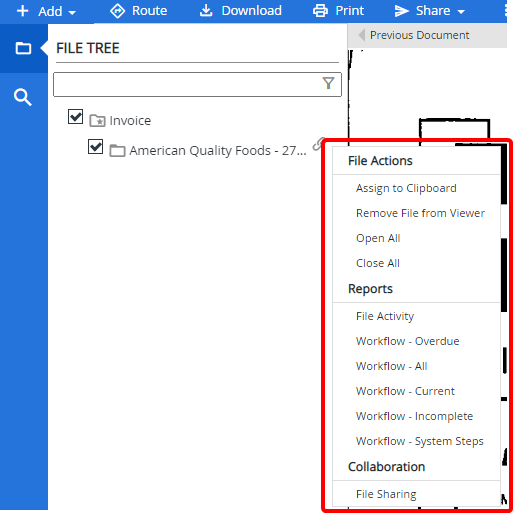Image resolution: width=521 pixels, height=521 pixels.
Task: Expand the Add dropdown menu
Action: (x=46, y=11)
